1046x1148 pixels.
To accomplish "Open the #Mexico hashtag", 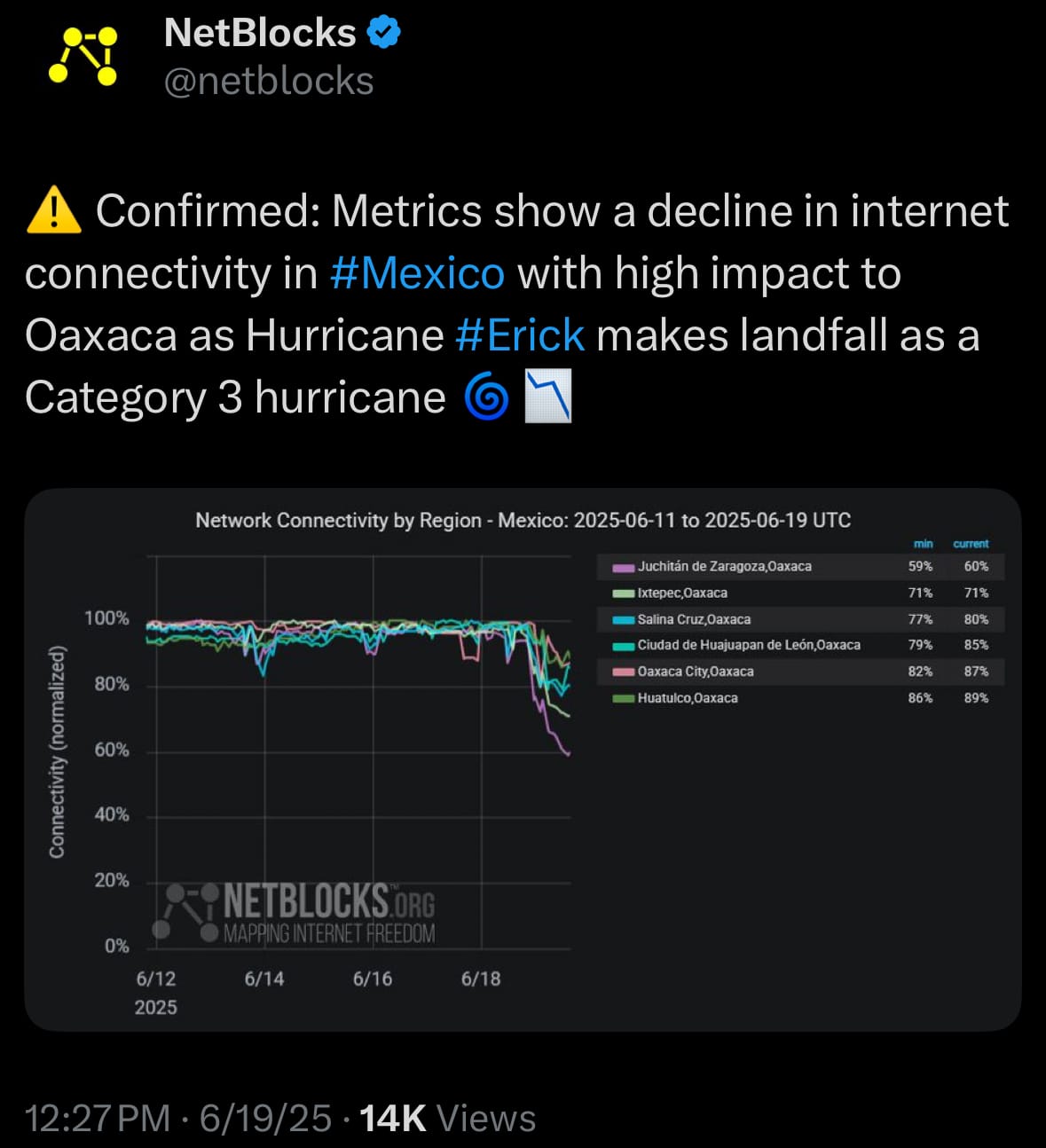I will [417, 273].
